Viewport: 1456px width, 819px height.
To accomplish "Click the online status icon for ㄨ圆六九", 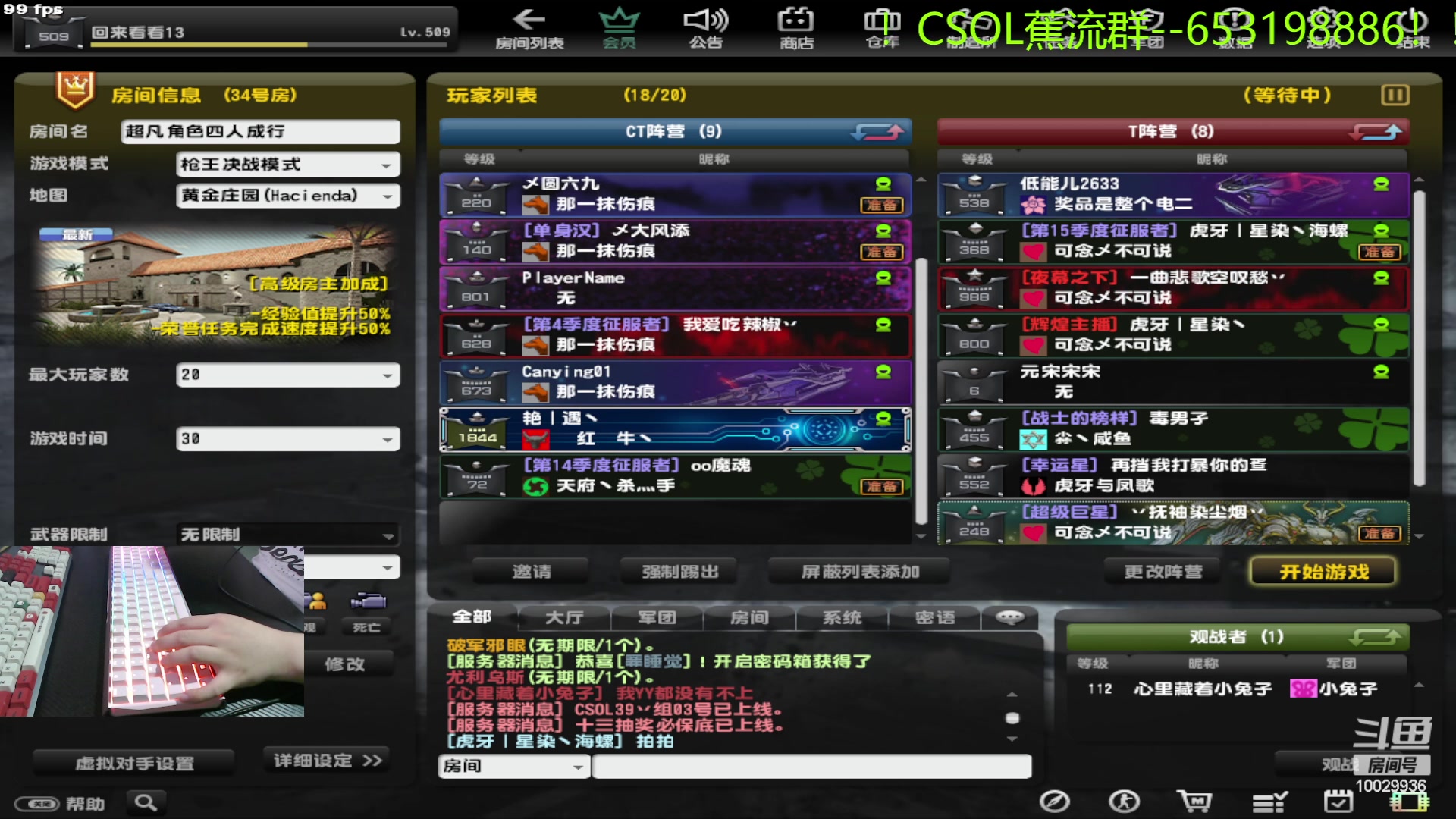I will pos(883,184).
